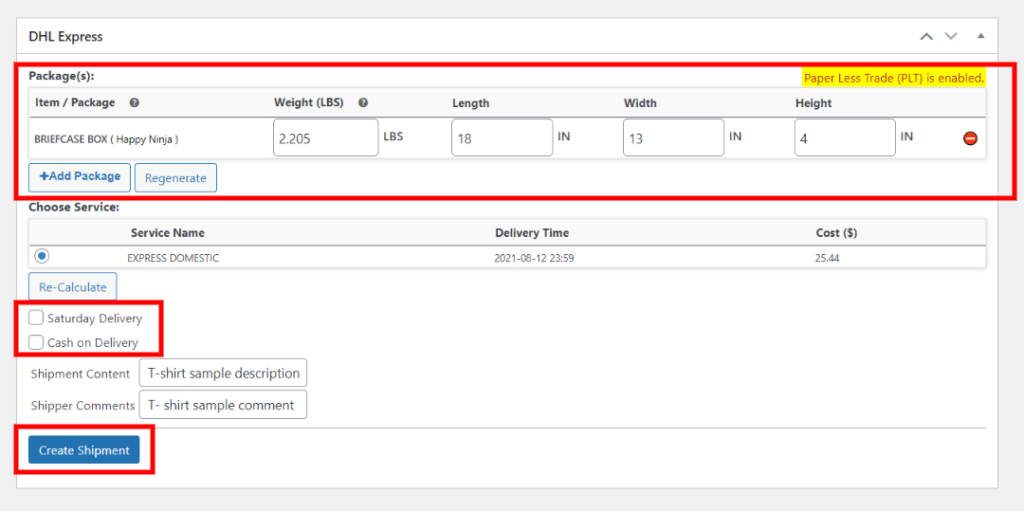Edit the Height field showing 4

click(845, 138)
